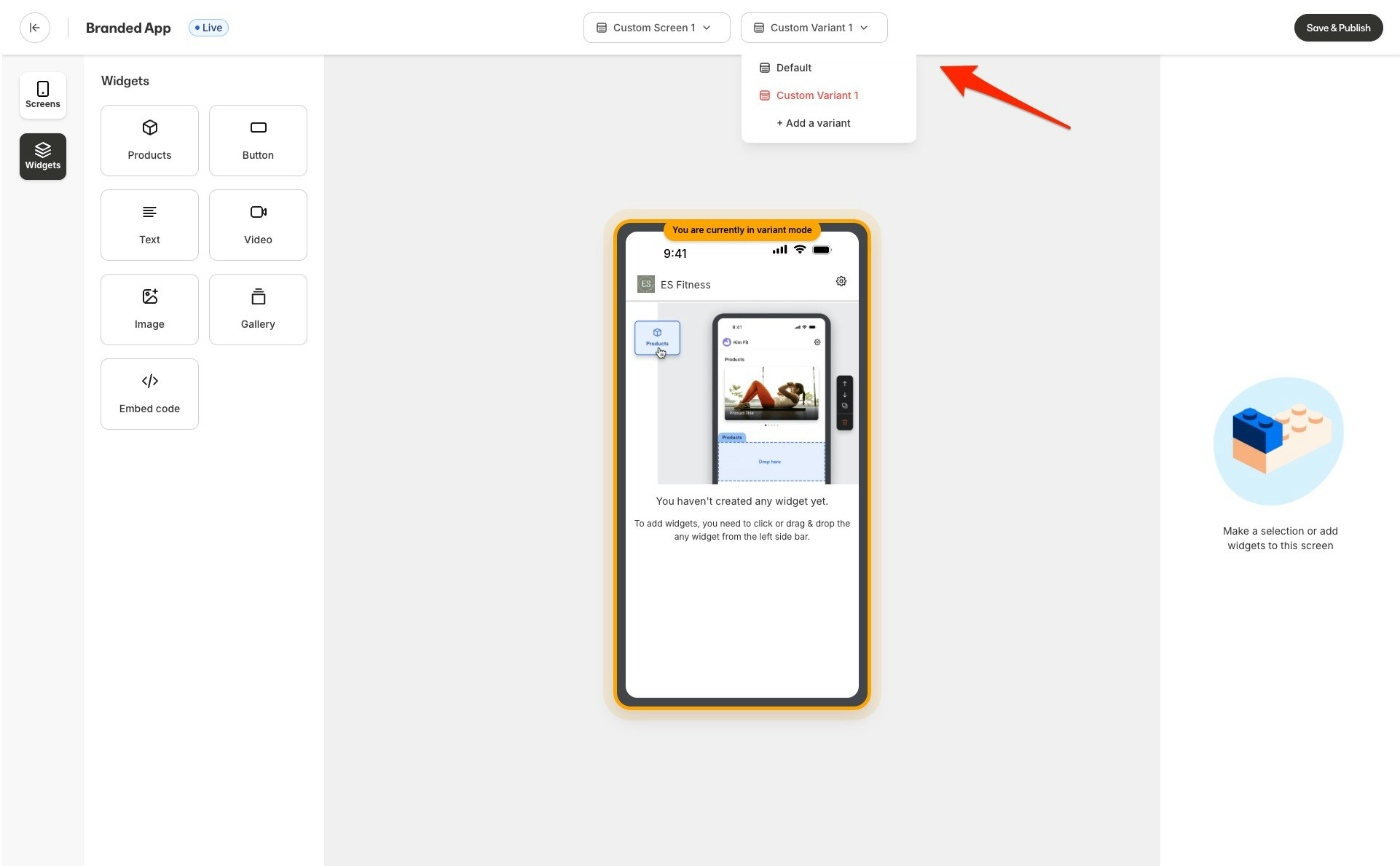
Task: Add a Text widget
Action: click(x=149, y=224)
